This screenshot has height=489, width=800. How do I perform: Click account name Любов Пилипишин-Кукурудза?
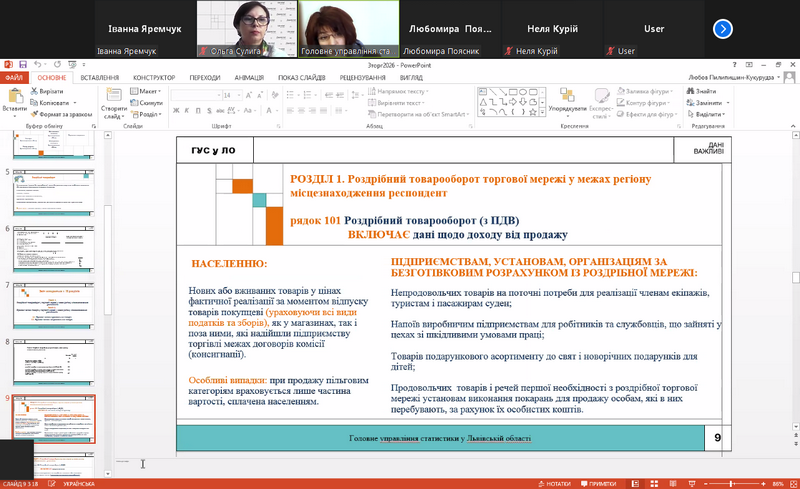731,78
